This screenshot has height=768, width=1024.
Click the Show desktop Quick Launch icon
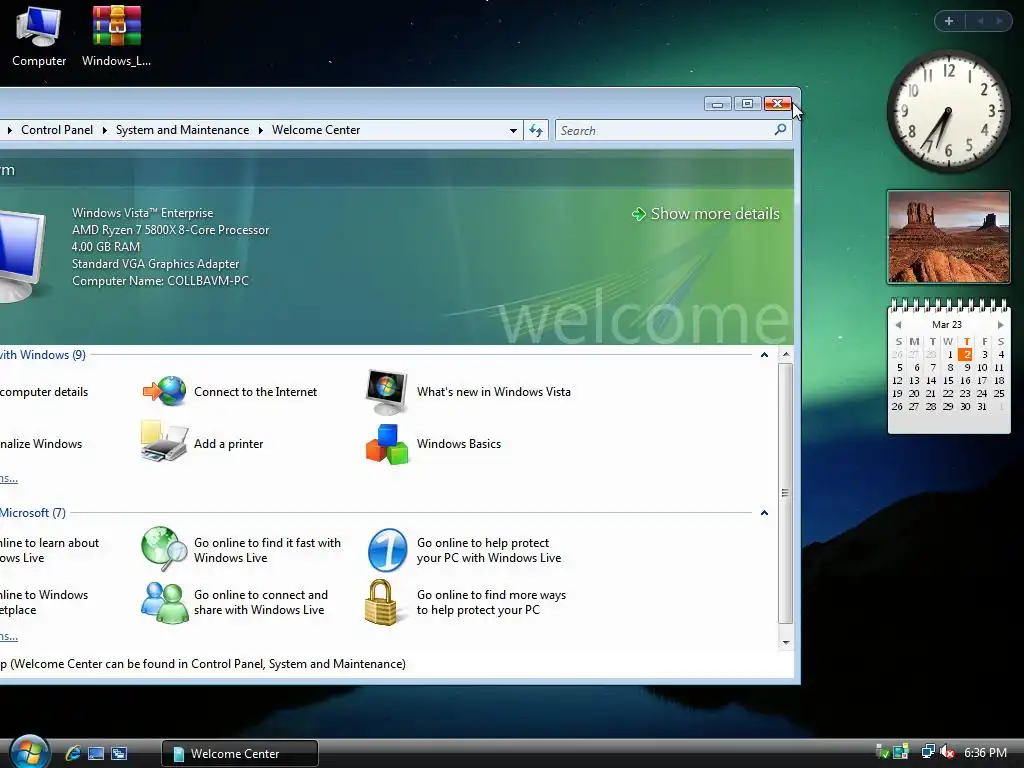pos(96,753)
